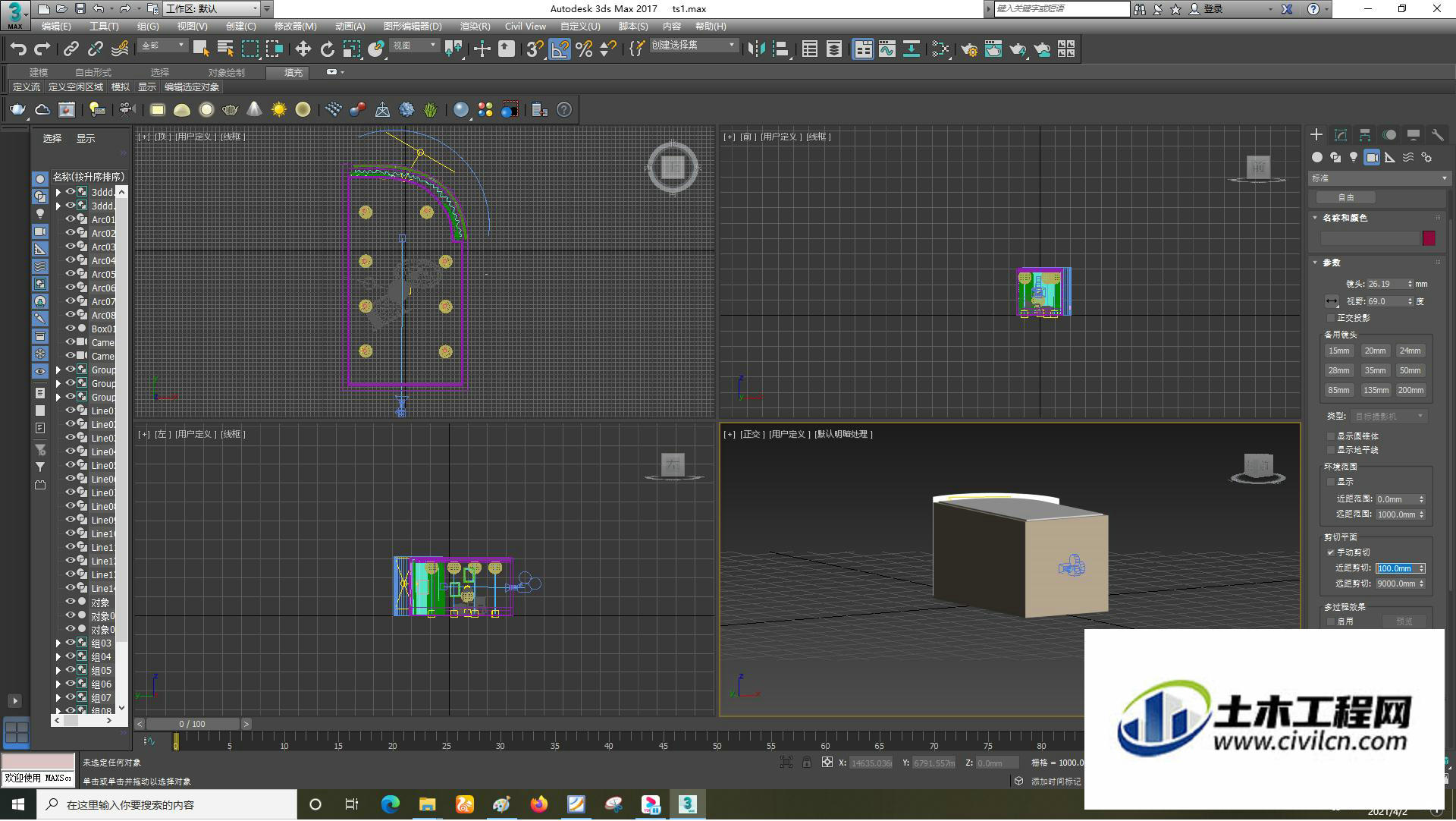Viewport: 1456px width, 821px height.
Task: Click 定义流 in populate ribbon
Action: 27,87
